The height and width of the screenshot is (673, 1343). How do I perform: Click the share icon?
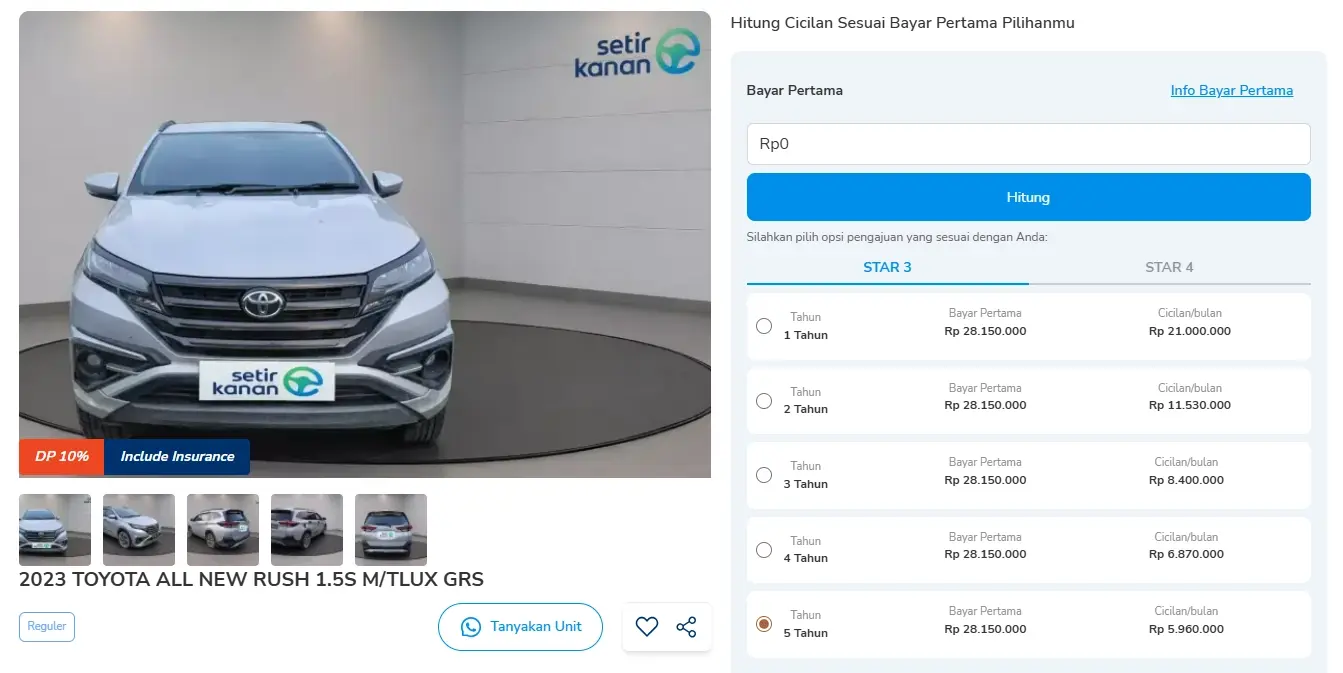click(x=686, y=627)
